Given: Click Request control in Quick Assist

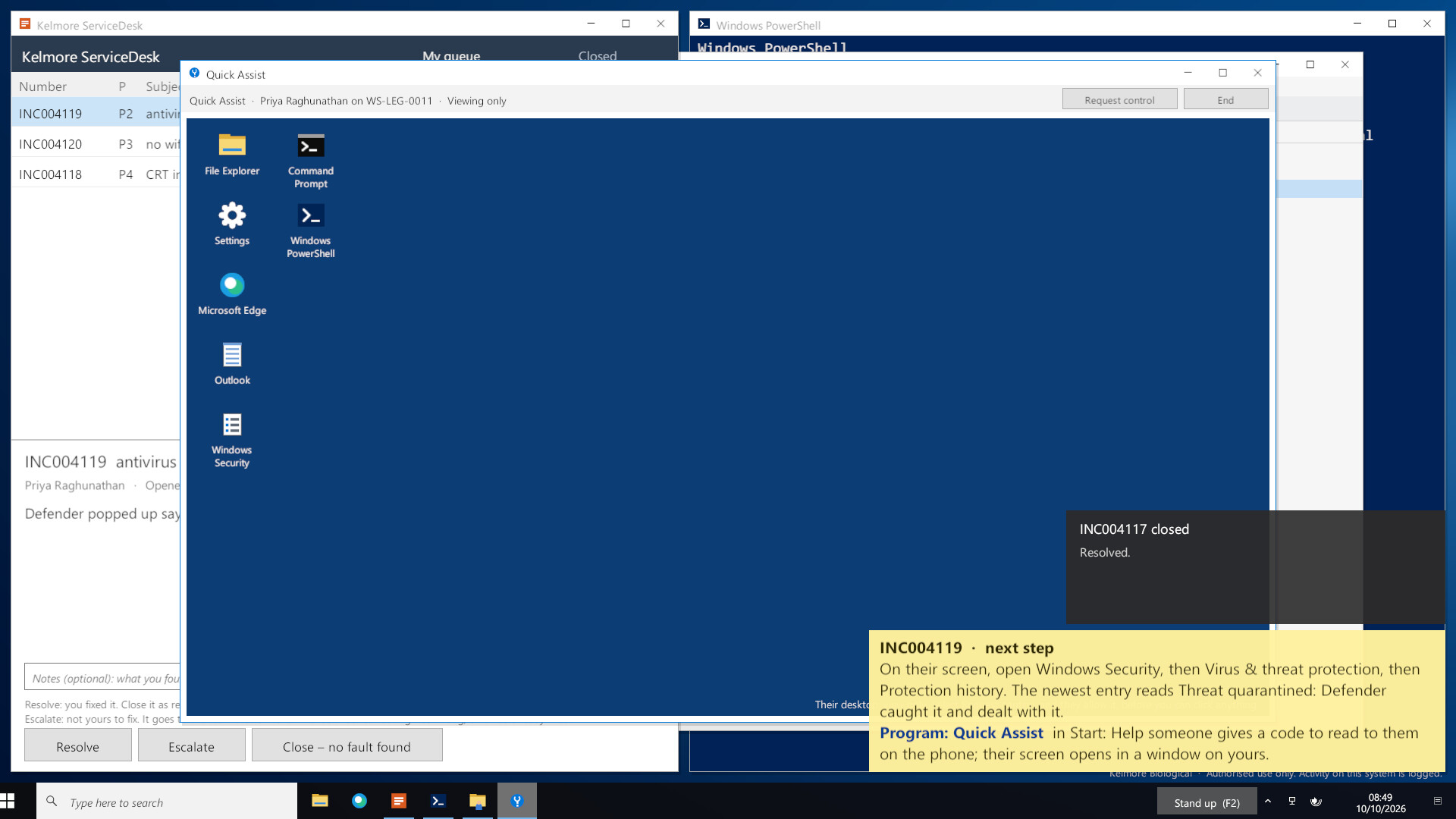Looking at the screenshot, I should pyautogui.click(x=1119, y=99).
